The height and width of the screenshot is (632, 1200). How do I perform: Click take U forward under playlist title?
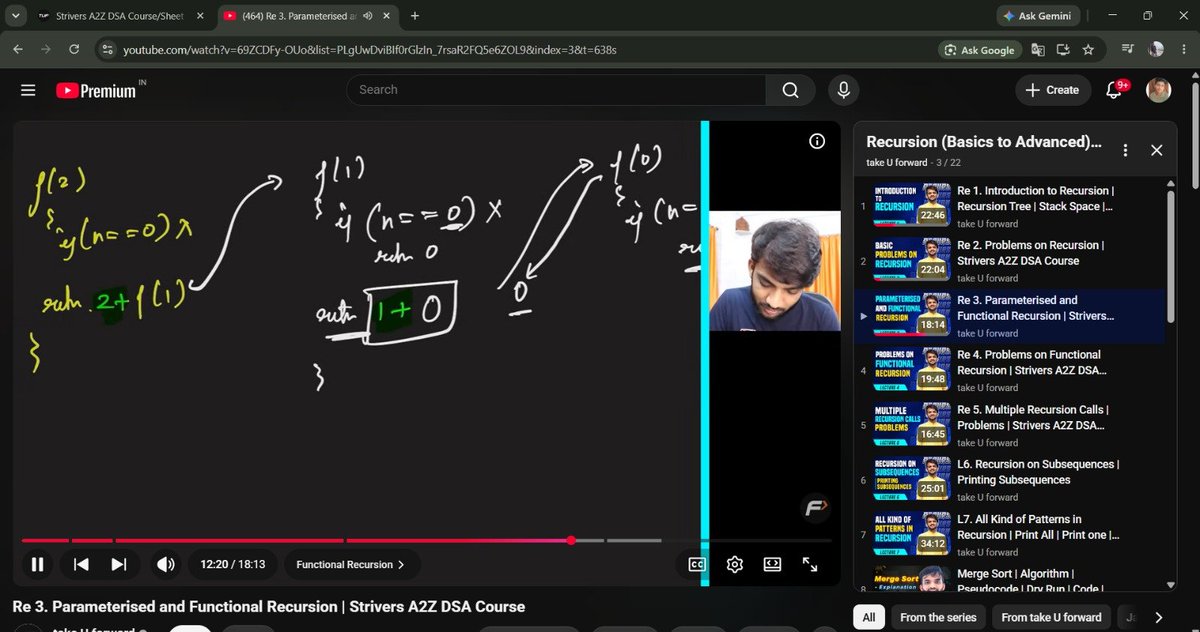click(x=897, y=162)
